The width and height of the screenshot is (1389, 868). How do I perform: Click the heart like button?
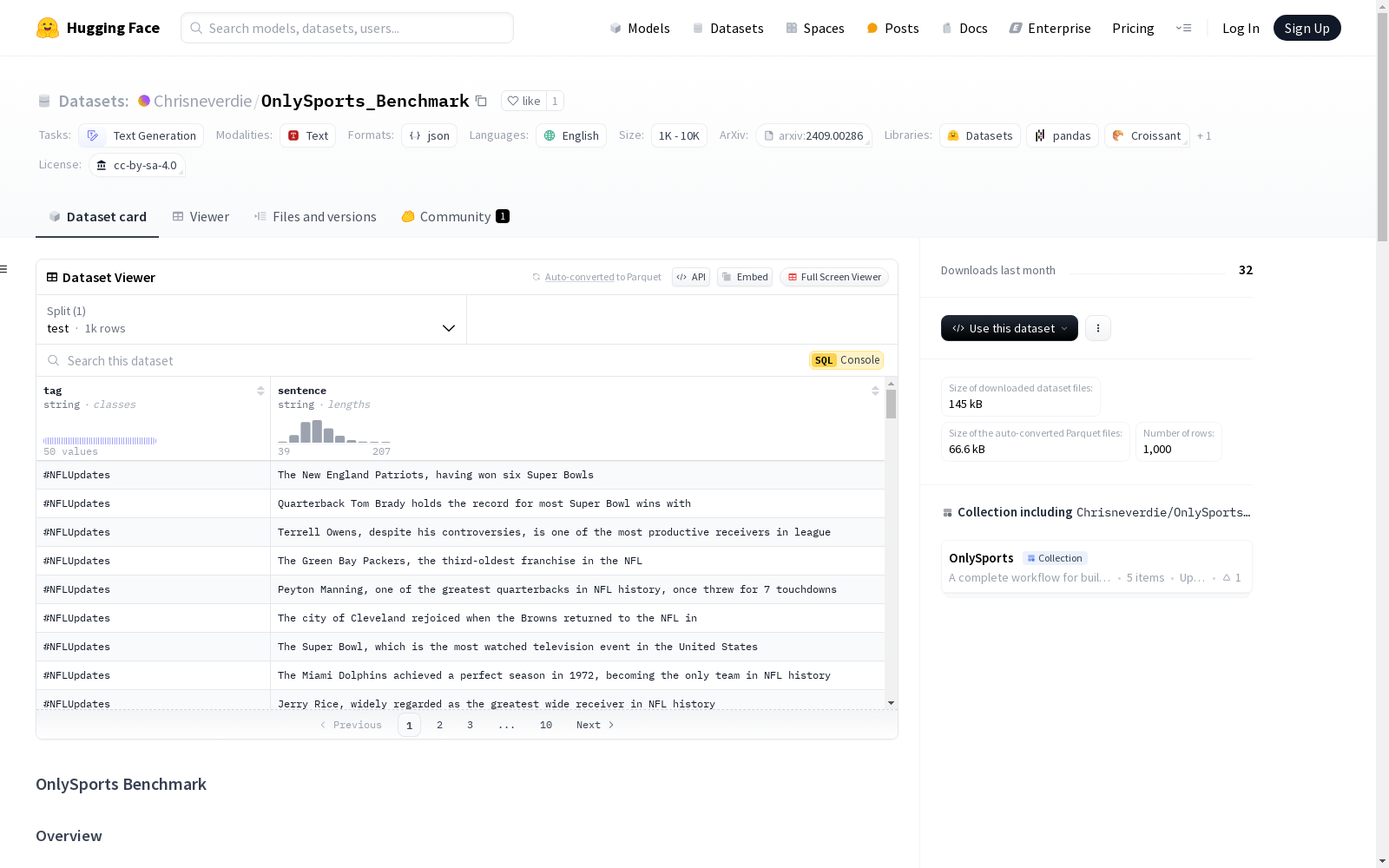pos(523,101)
